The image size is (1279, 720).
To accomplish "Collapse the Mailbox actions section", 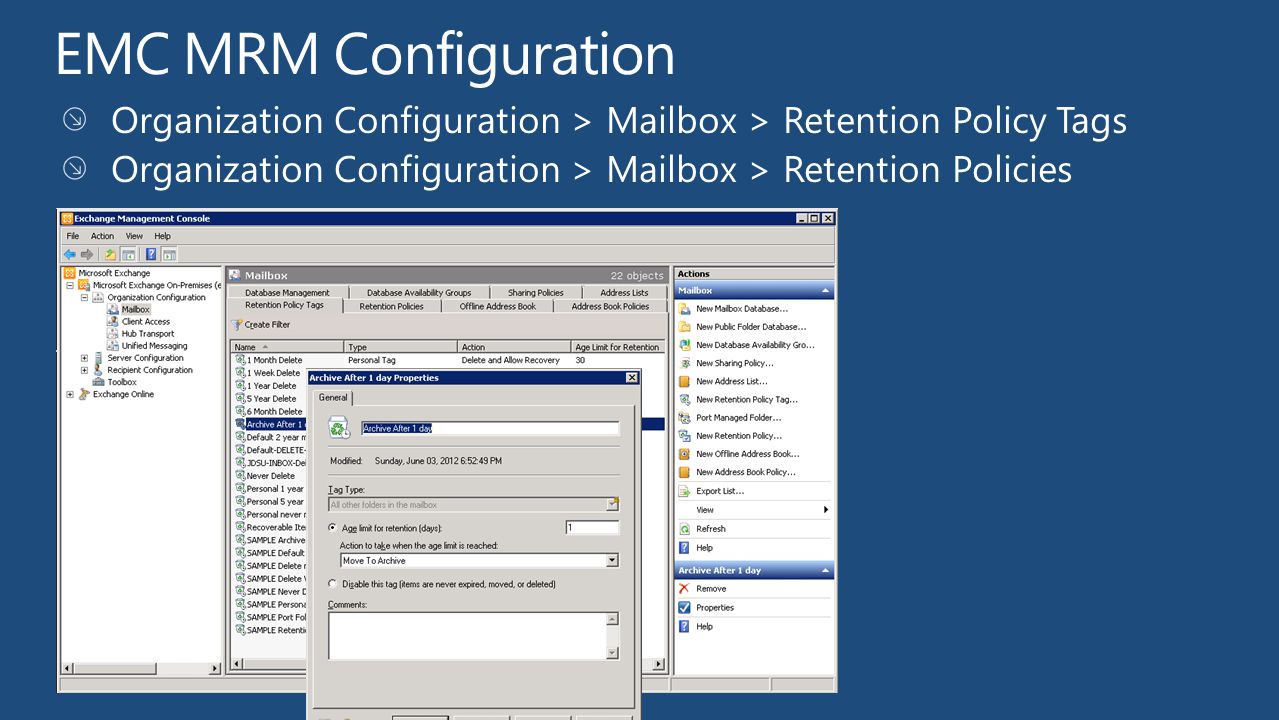I will click(826, 291).
